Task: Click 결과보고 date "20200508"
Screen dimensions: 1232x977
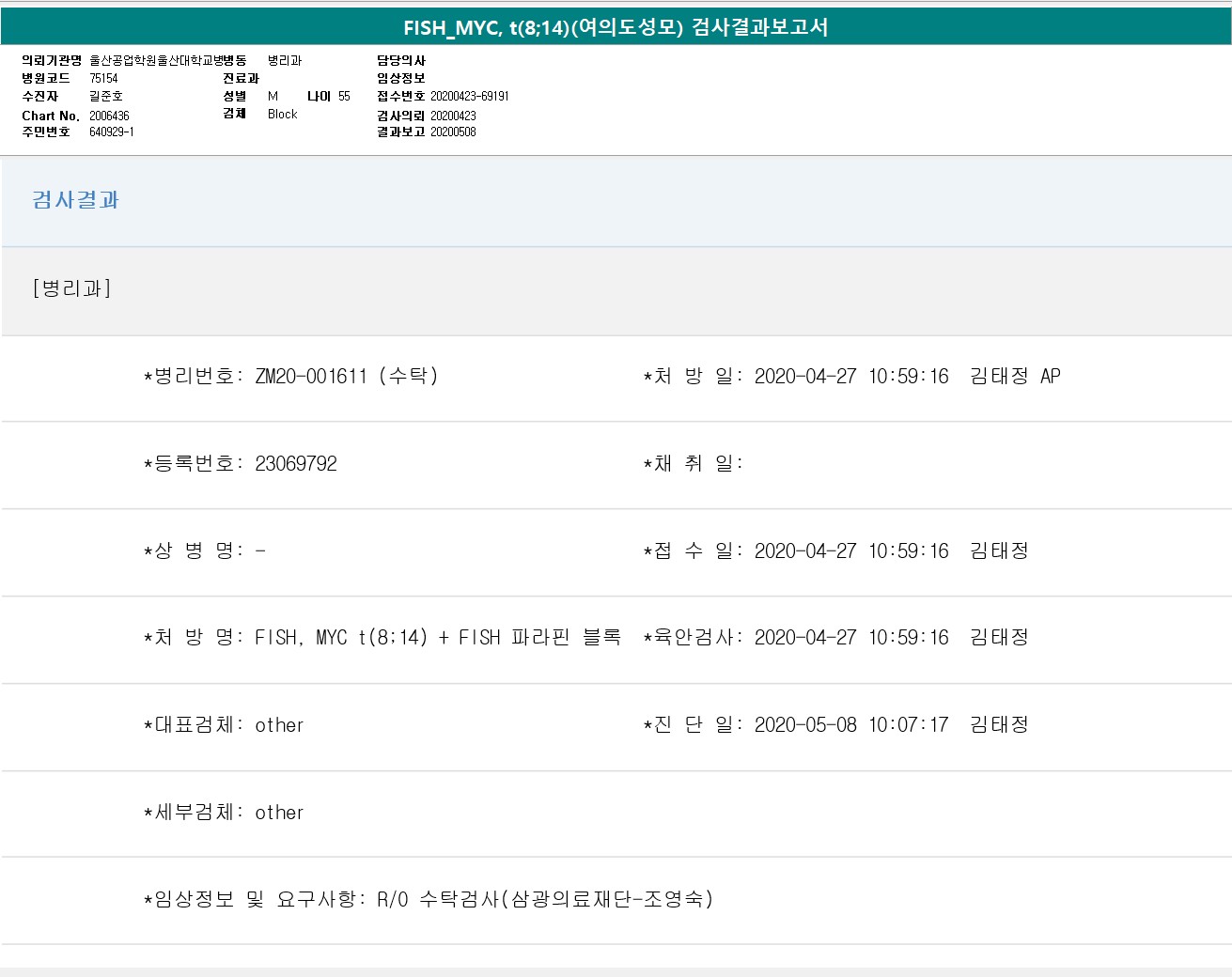Action: tap(453, 132)
